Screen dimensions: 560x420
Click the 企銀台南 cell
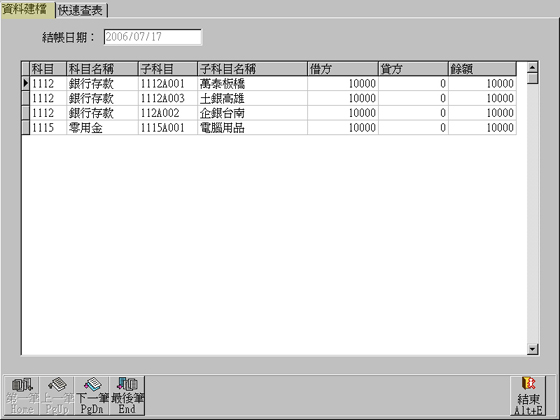252,113
